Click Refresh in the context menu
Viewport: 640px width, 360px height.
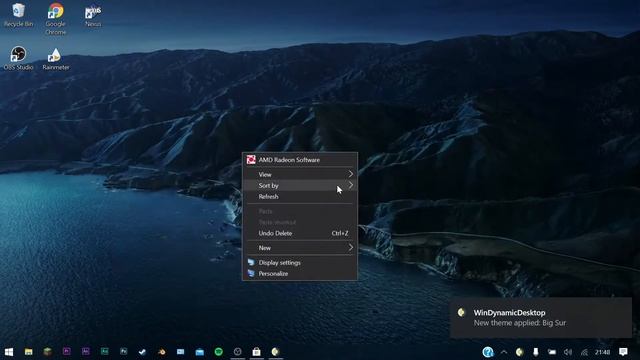(300, 196)
